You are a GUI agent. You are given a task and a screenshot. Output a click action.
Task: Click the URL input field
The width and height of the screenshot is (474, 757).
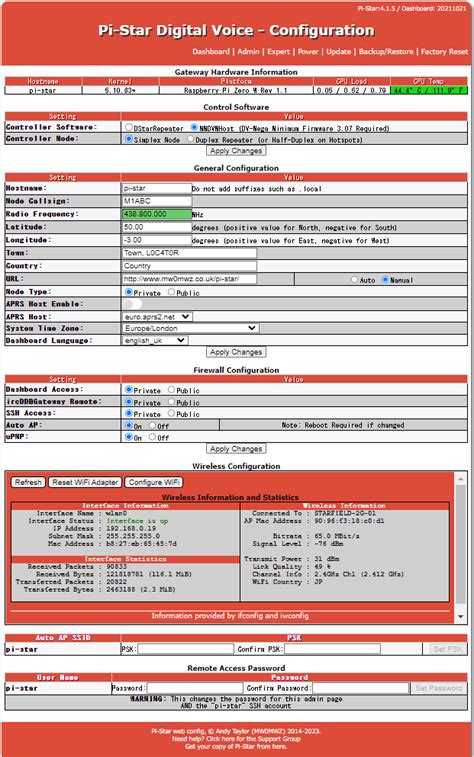(x=189, y=279)
